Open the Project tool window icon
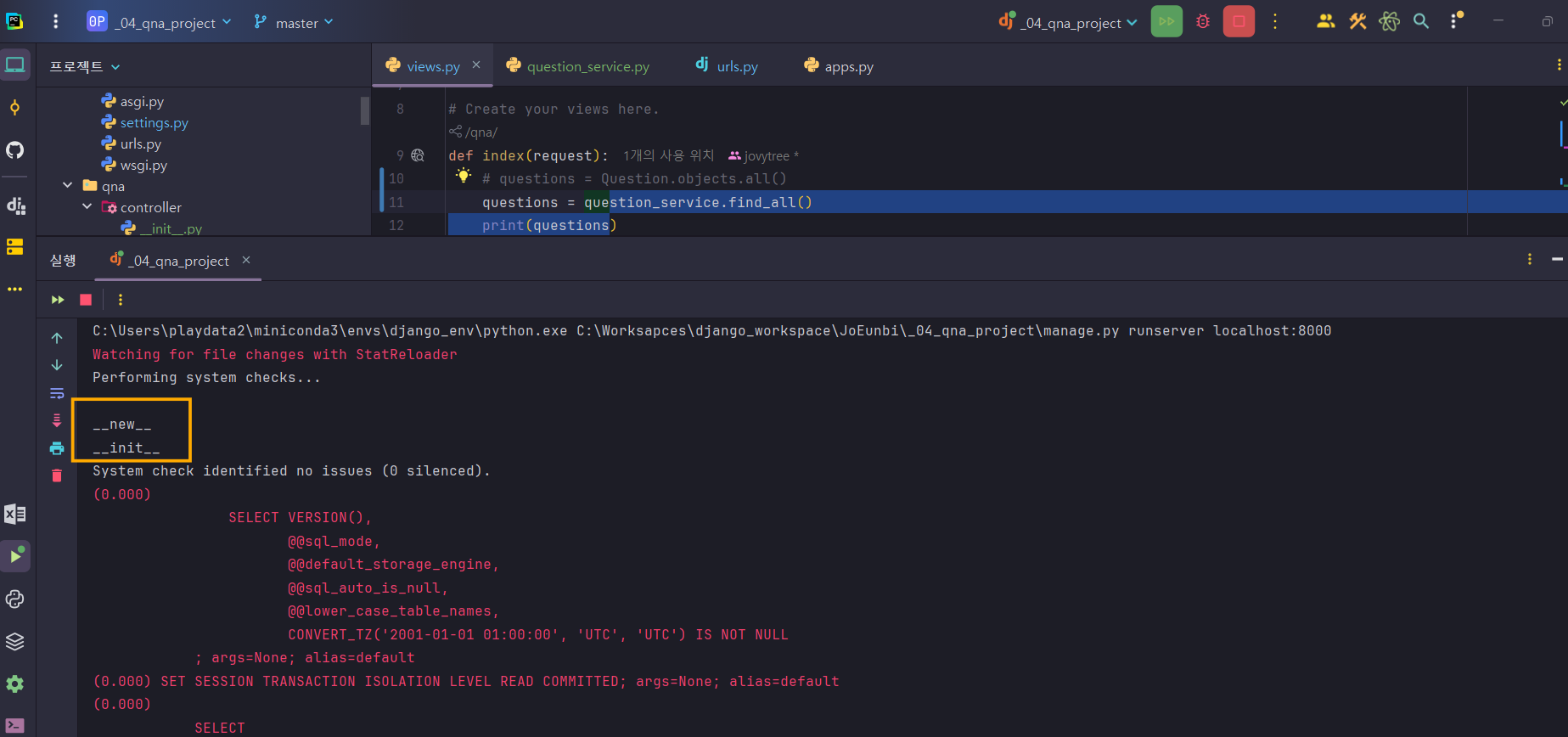Viewport: 1568px width, 737px height. coord(15,65)
